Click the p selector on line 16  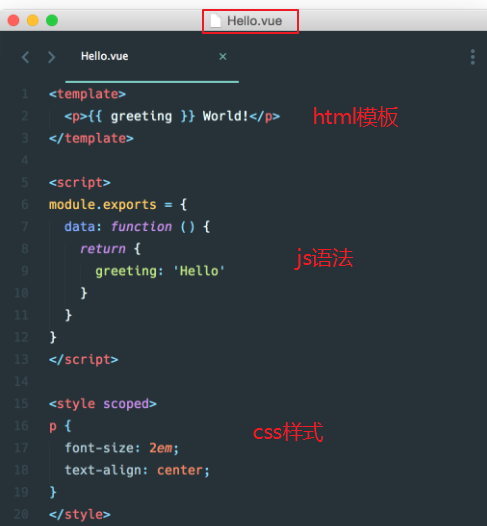click(x=53, y=427)
